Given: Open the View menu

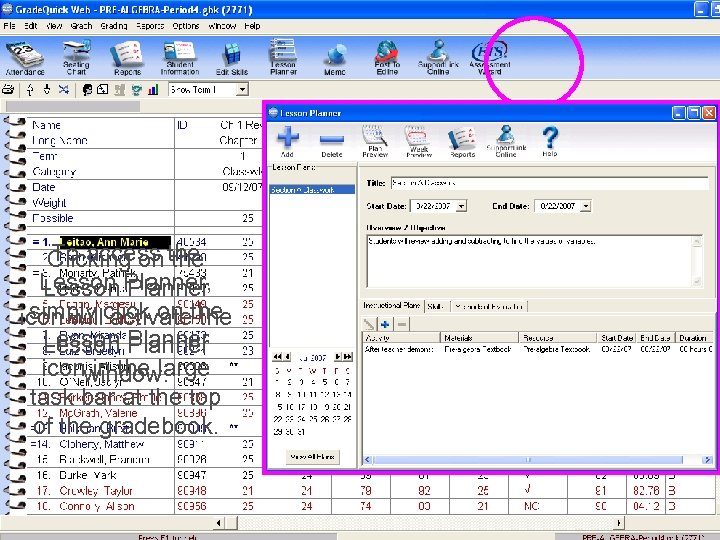Looking at the screenshot, I should coord(54,26).
